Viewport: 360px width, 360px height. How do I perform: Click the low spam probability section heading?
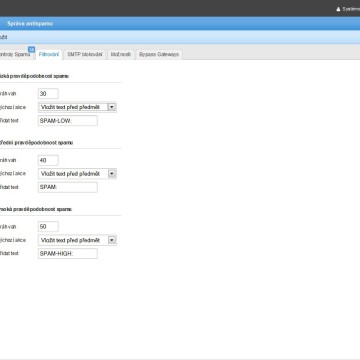point(34,76)
